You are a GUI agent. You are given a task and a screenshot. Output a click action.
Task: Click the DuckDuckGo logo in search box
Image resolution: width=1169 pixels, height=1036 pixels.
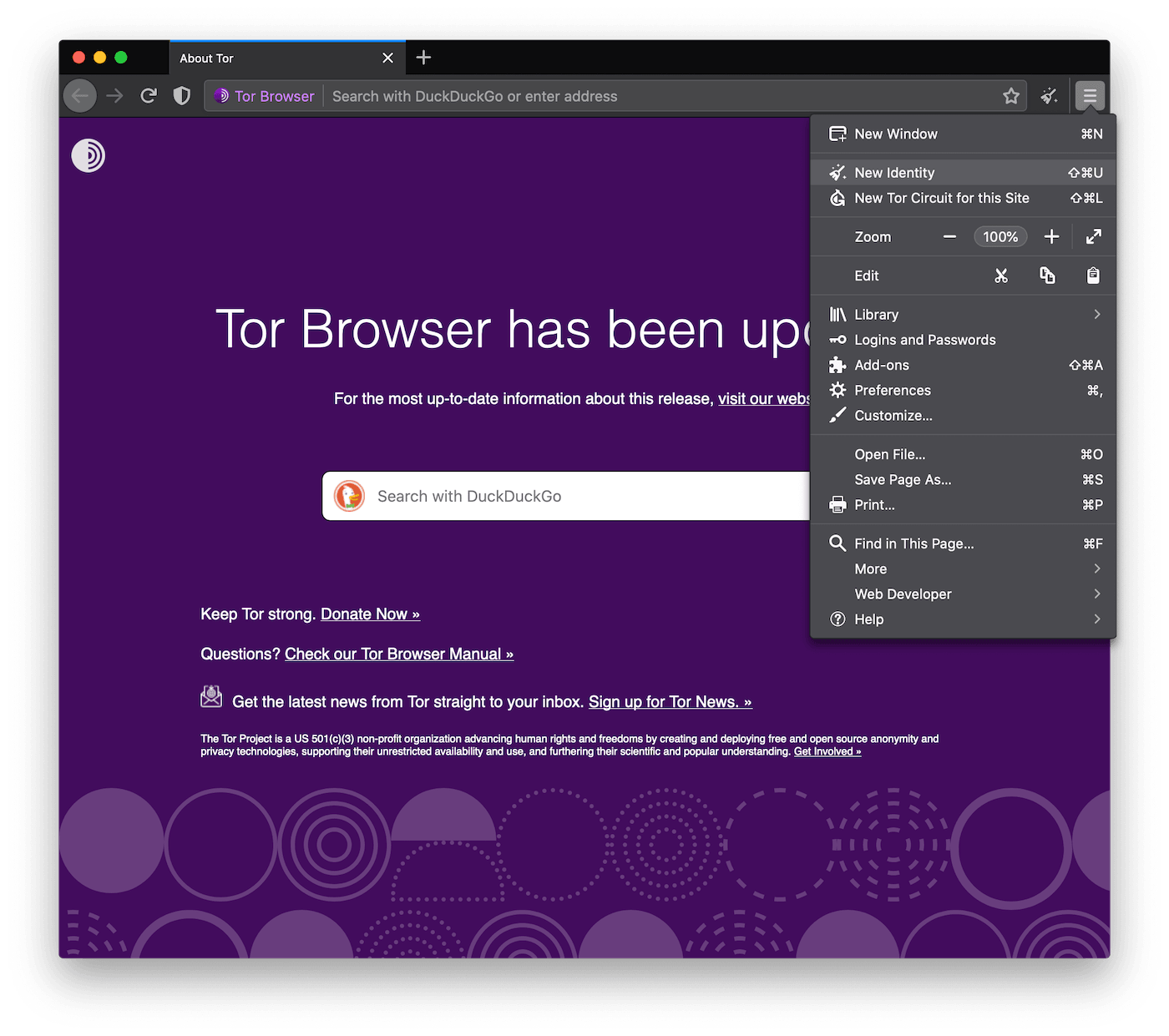pyautogui.click(x=349, y=496)
